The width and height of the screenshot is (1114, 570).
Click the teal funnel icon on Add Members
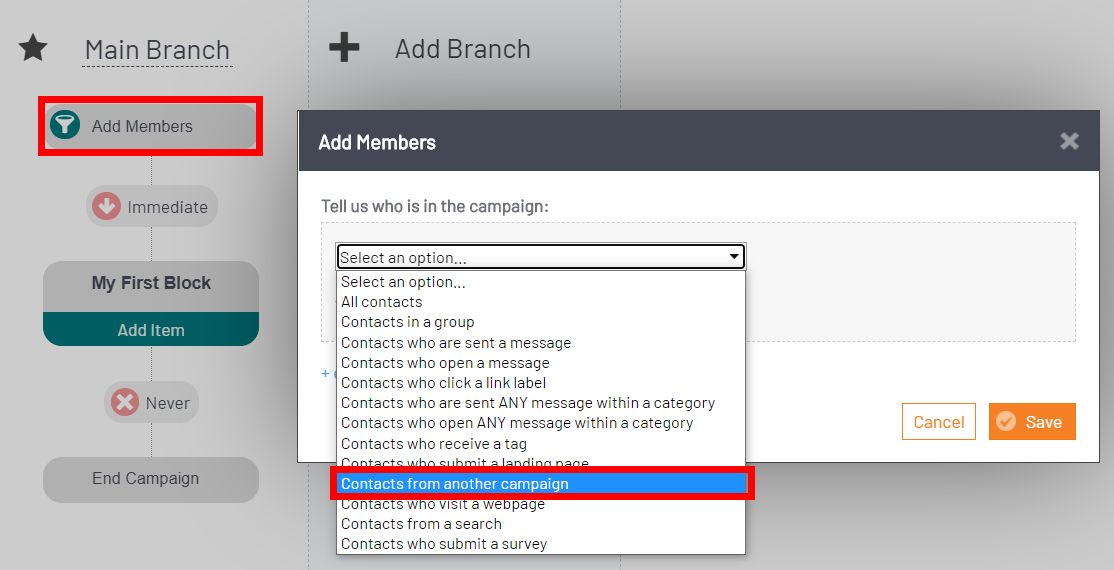(x=65, y=125)
